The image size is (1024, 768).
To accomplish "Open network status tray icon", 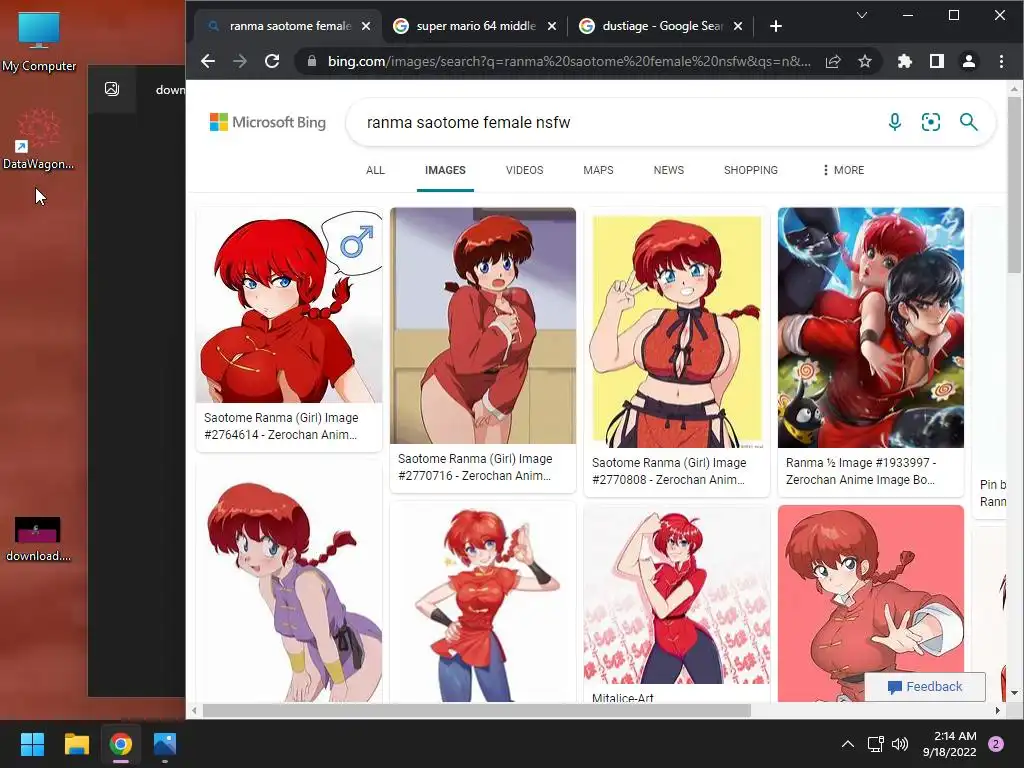I will point(875,744).
